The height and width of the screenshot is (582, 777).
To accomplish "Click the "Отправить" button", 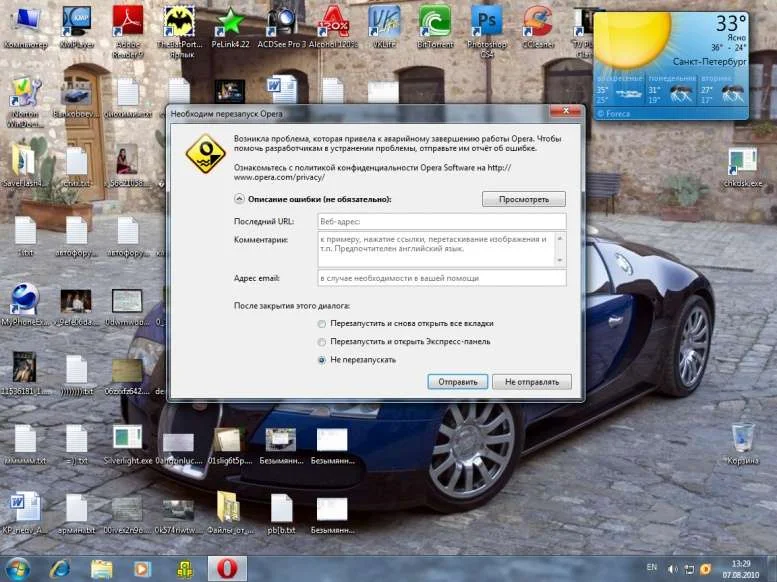I will (x=458, y=382).
